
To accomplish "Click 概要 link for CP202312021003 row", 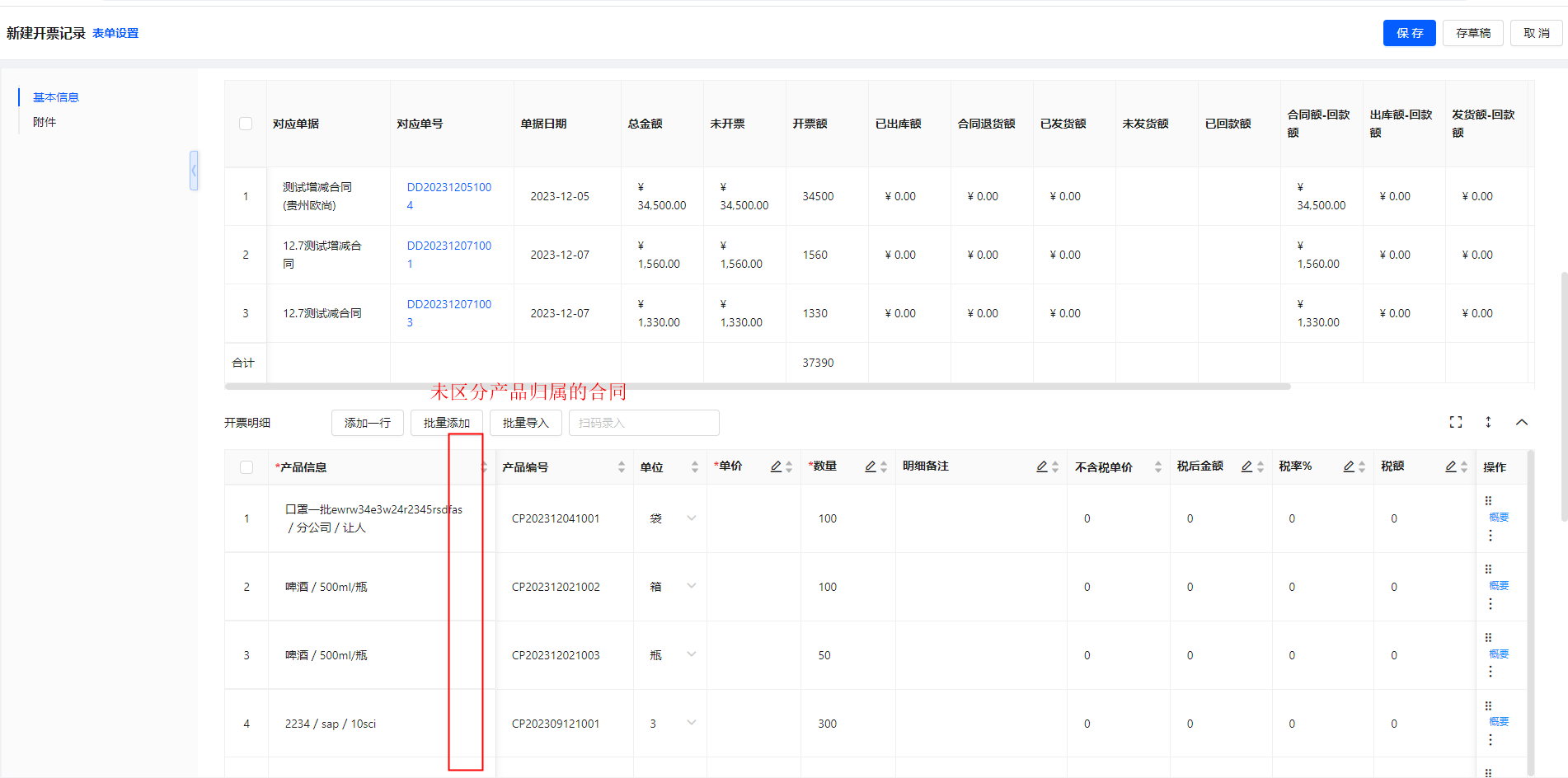I will coord(1499,654).
